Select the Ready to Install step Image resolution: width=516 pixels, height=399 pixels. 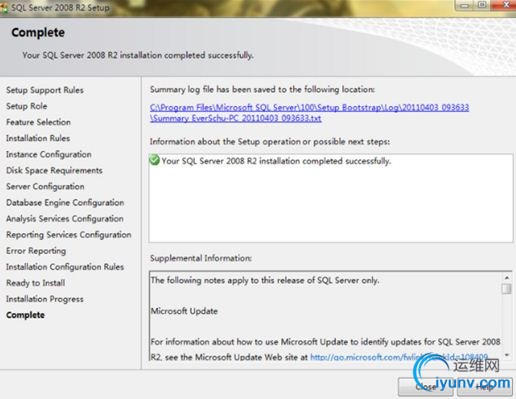click(35, 283)
